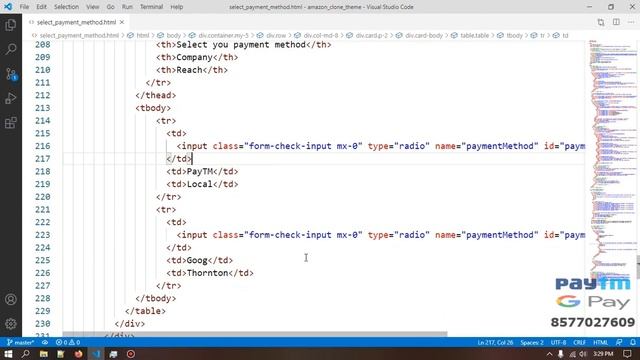640x360 pixels.
Task: Close the select_payment_method.html tab
Action: tap(122, 22)
